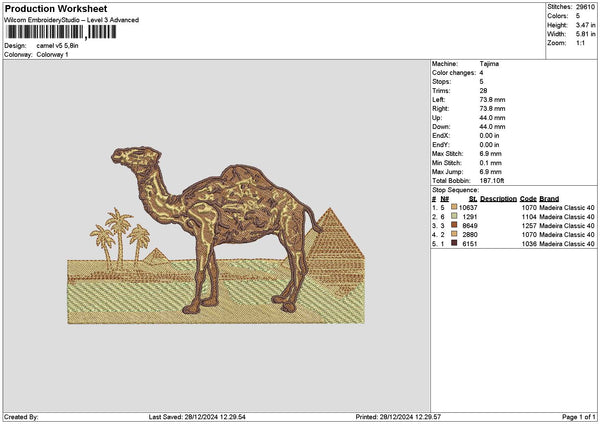Click the color swatch for stop 1 (10637 stitches)

454,207
